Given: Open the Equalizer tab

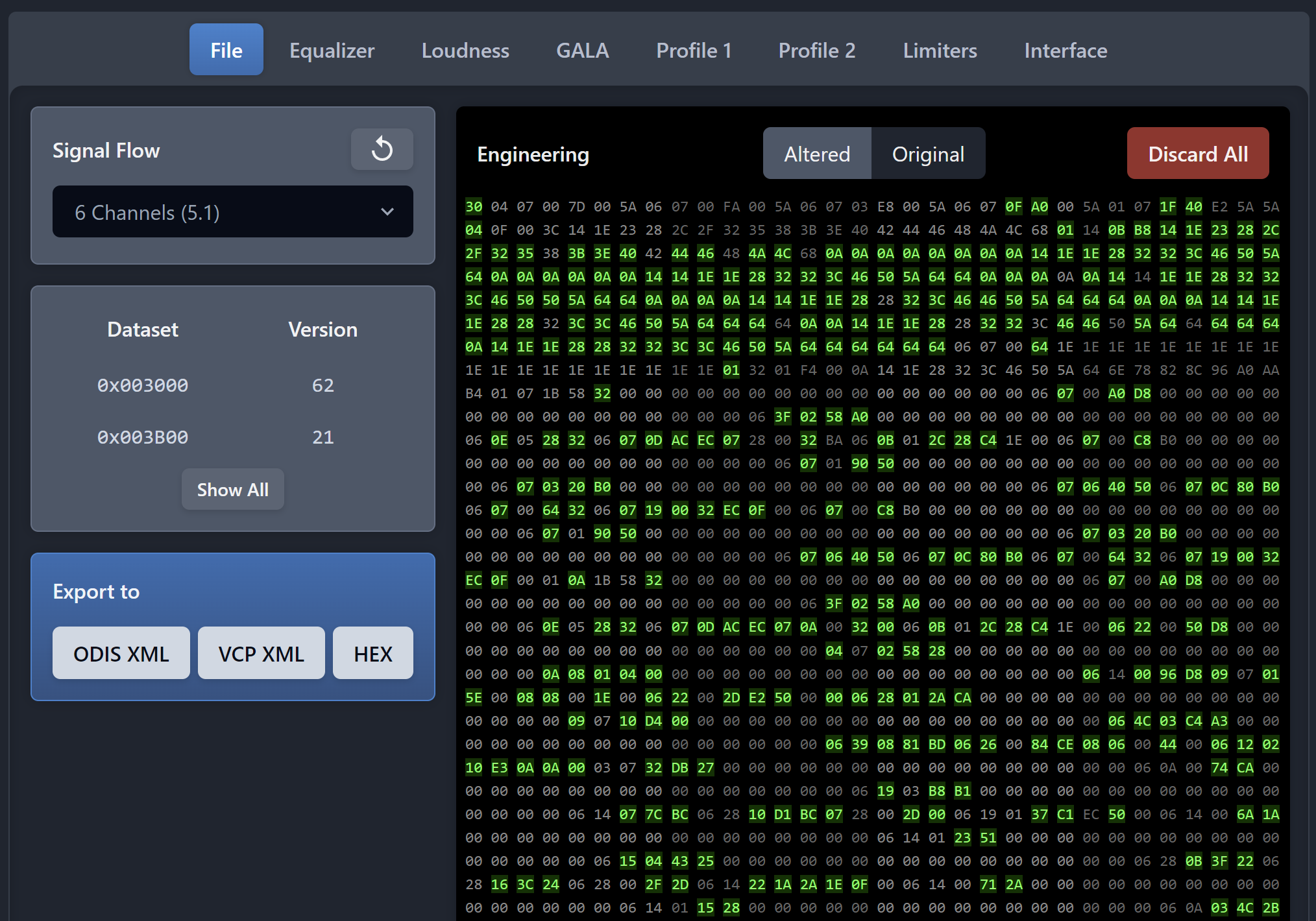Looking at the screenshot, I should (x=332, y=50).
